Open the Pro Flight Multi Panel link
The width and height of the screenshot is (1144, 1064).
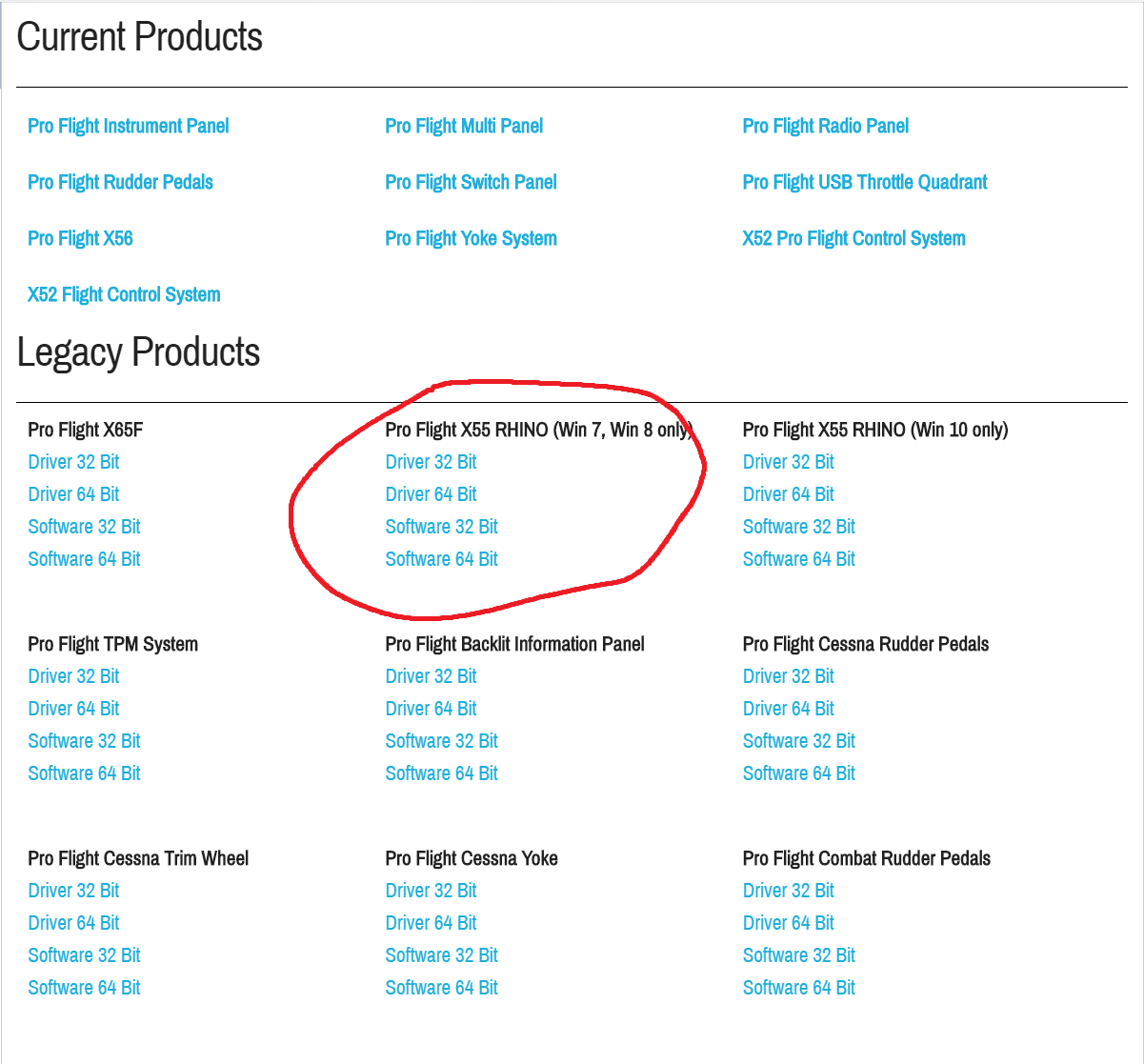(x=464, y=126)
